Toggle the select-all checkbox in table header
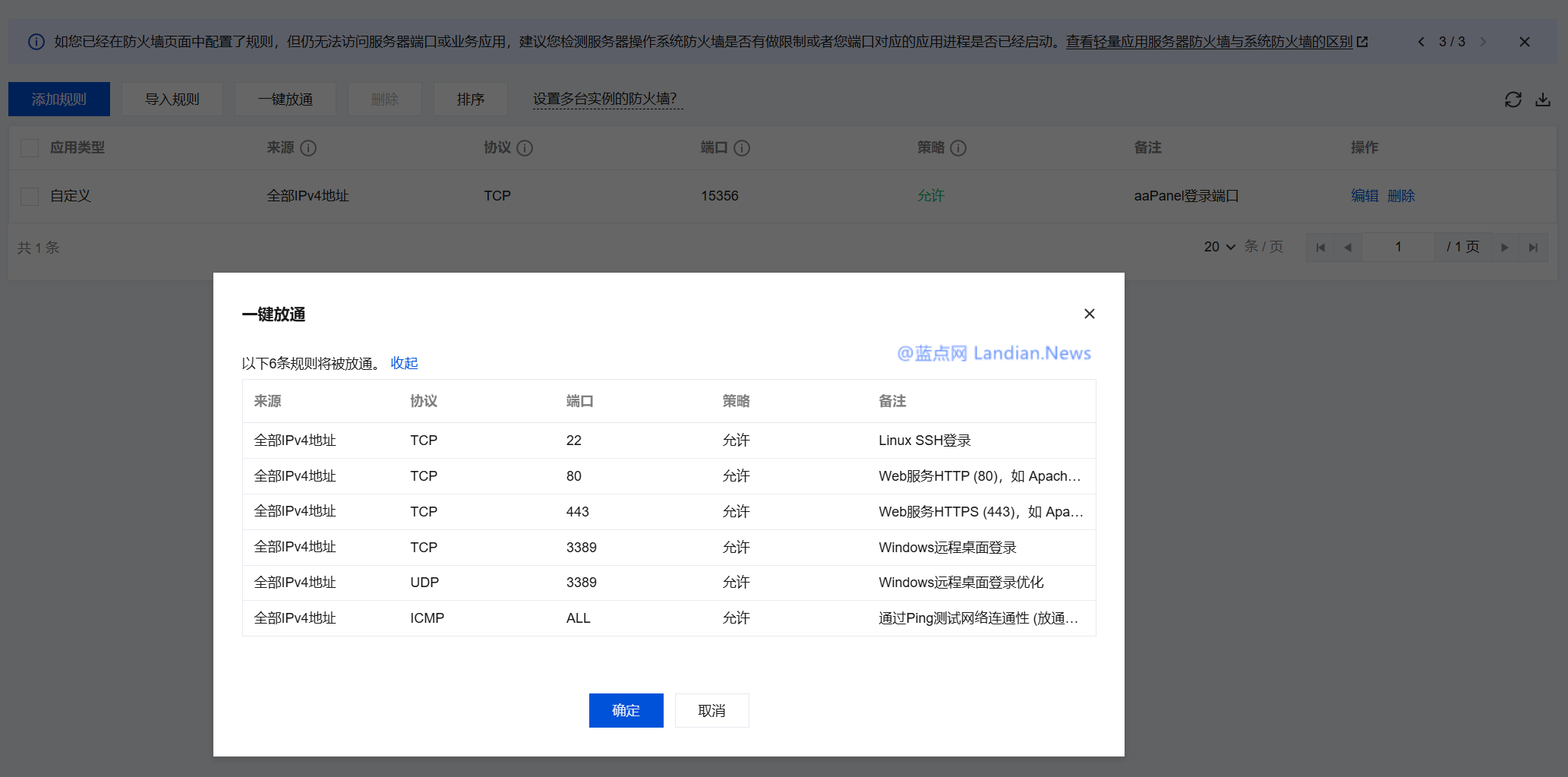1568x777 pixels. (x=30, y=148)
